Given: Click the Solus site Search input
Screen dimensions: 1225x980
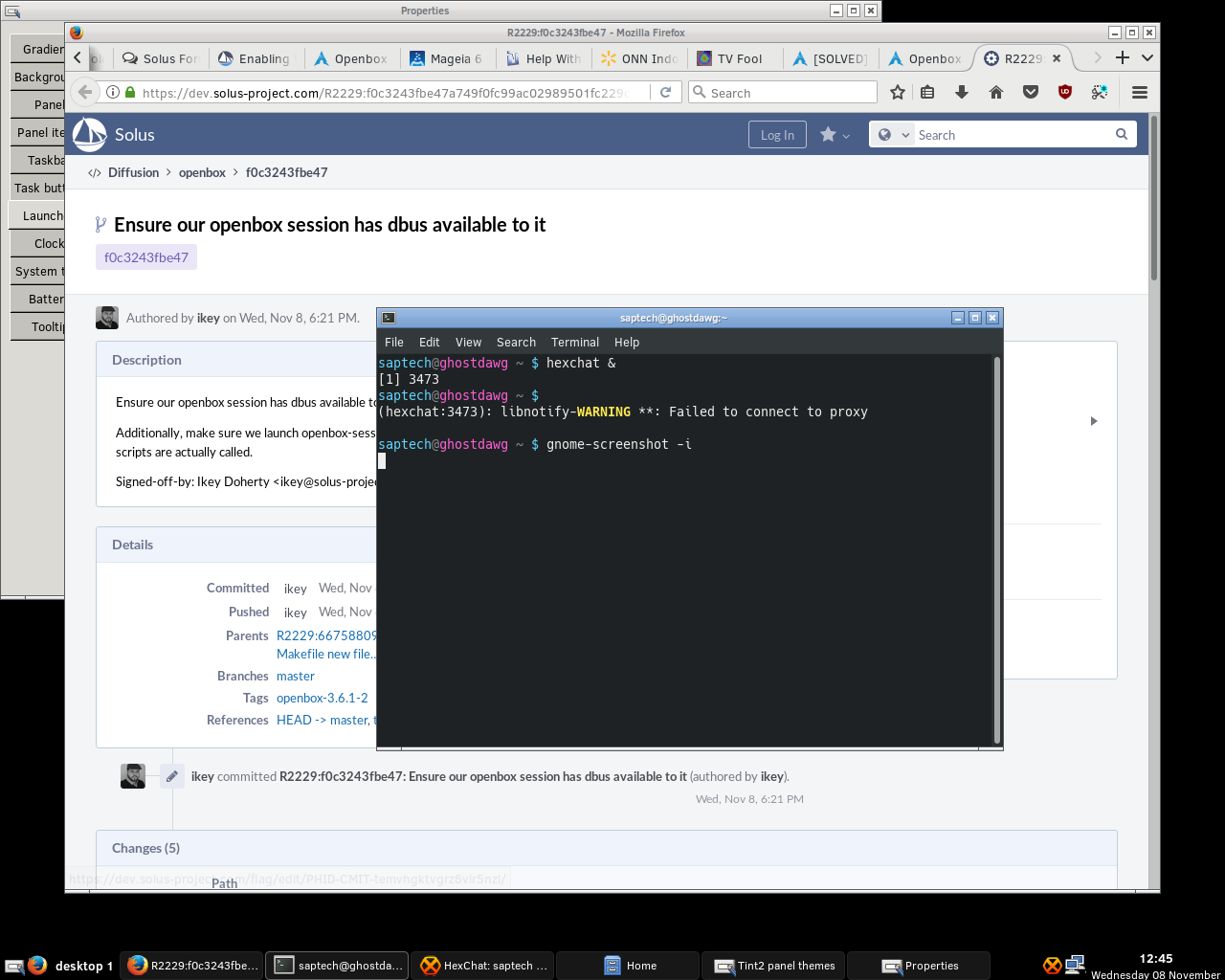Looking at the screenshot, I should click(x=1013, y=135).
